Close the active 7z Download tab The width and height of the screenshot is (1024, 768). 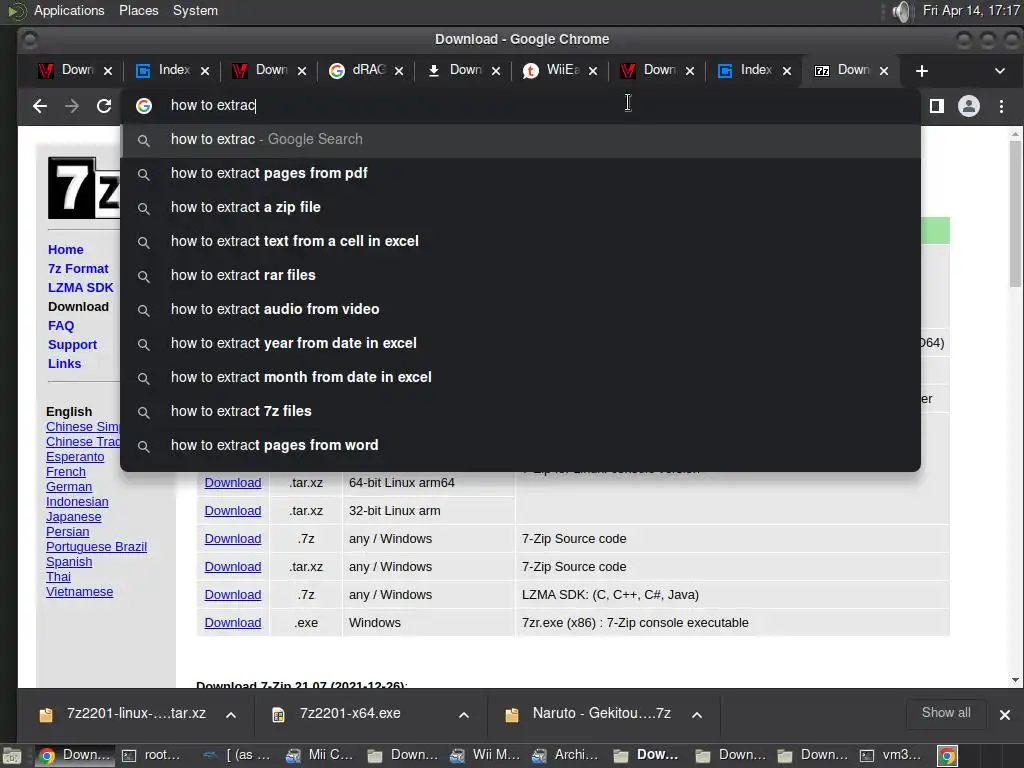point(884,71)
